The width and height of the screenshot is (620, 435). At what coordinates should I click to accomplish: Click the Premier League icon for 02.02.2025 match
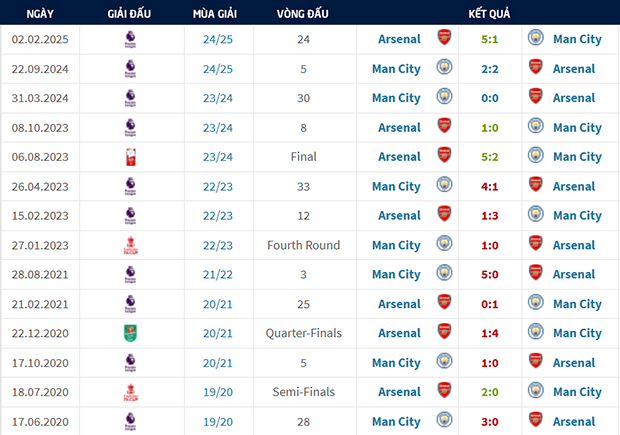coord(130,40)
